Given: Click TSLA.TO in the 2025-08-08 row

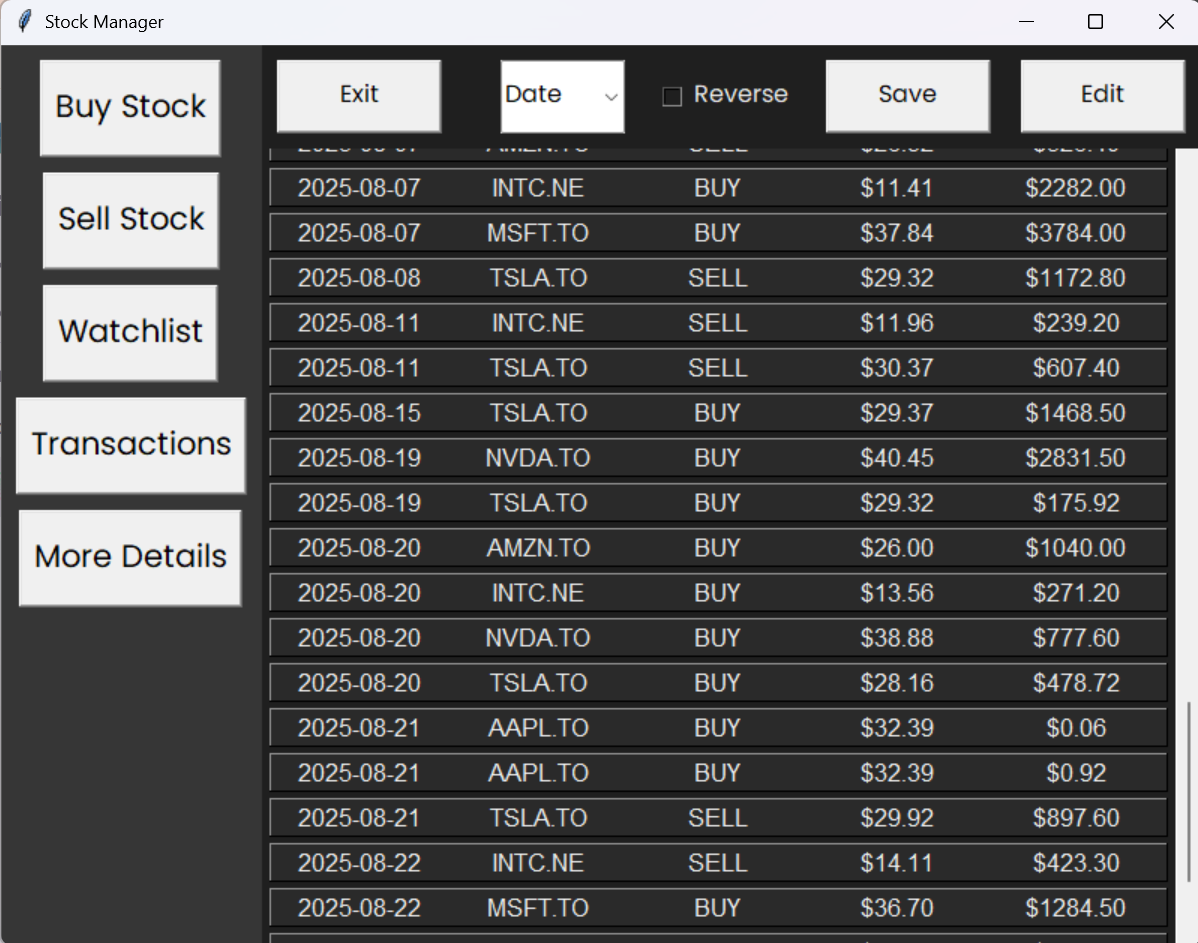Looking at the screenshot, I should point(539,278).
